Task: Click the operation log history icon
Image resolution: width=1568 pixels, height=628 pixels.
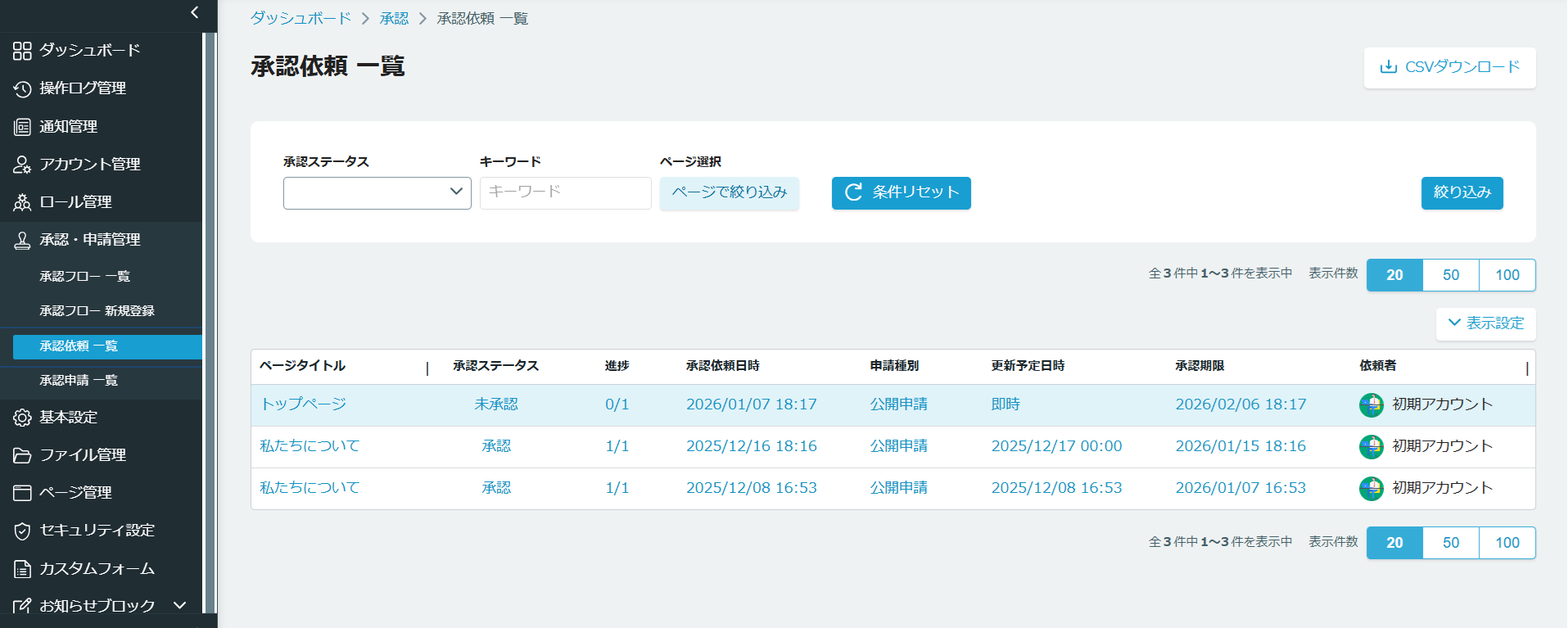Action: 22,88
